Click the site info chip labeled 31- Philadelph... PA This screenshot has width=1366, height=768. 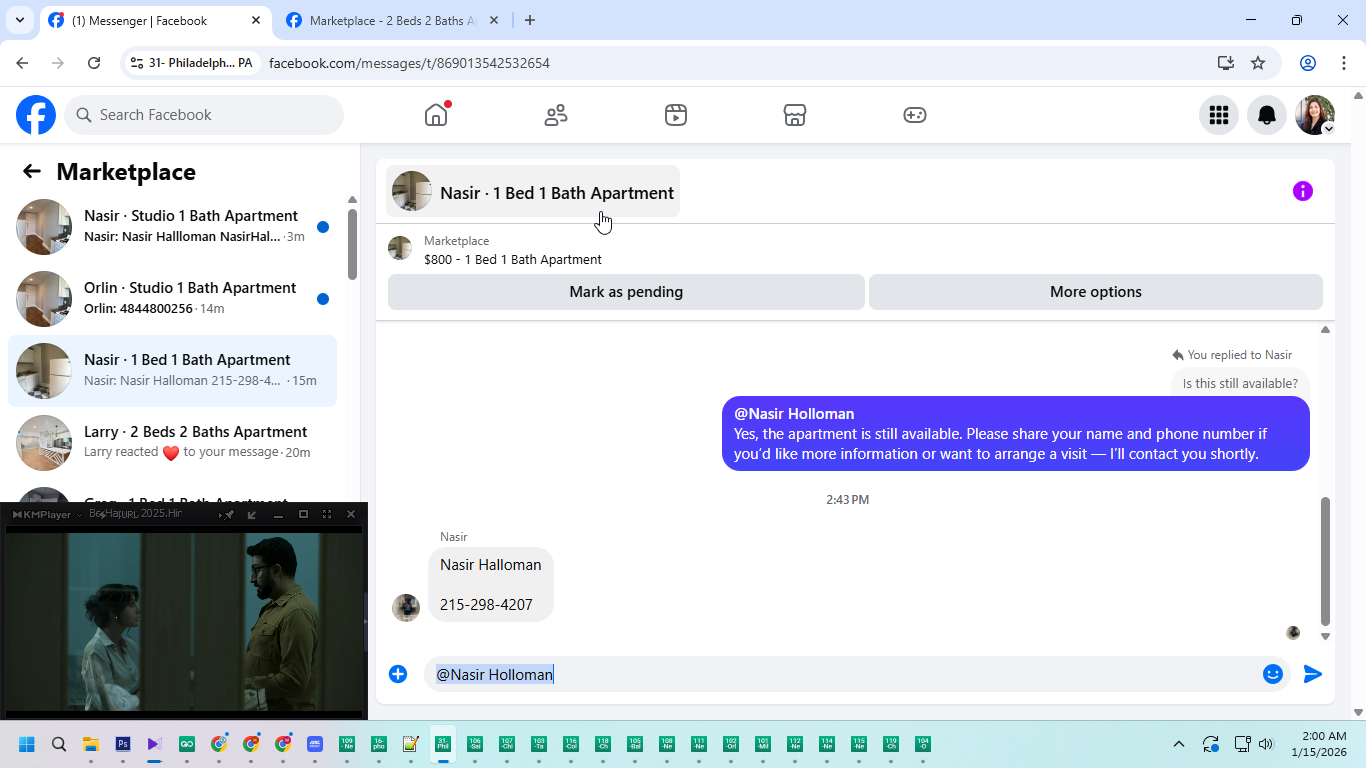(192, 63)
